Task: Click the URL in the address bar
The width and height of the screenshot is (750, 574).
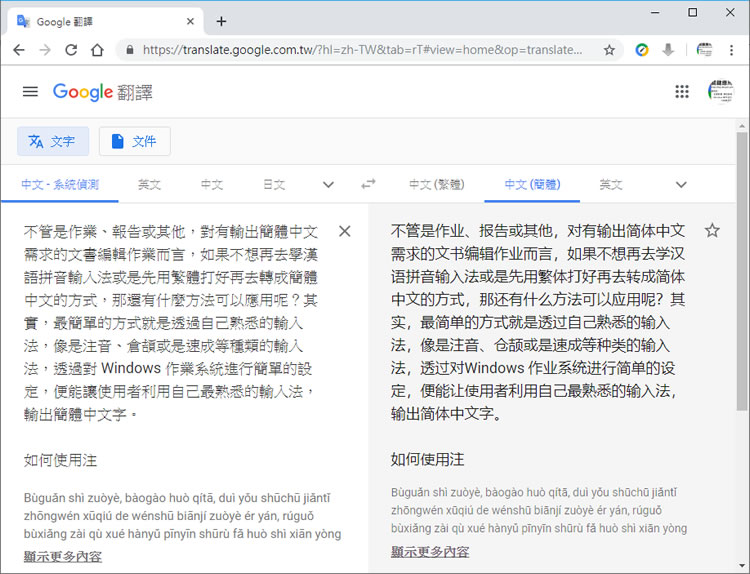Action: [x=363, y=50]
